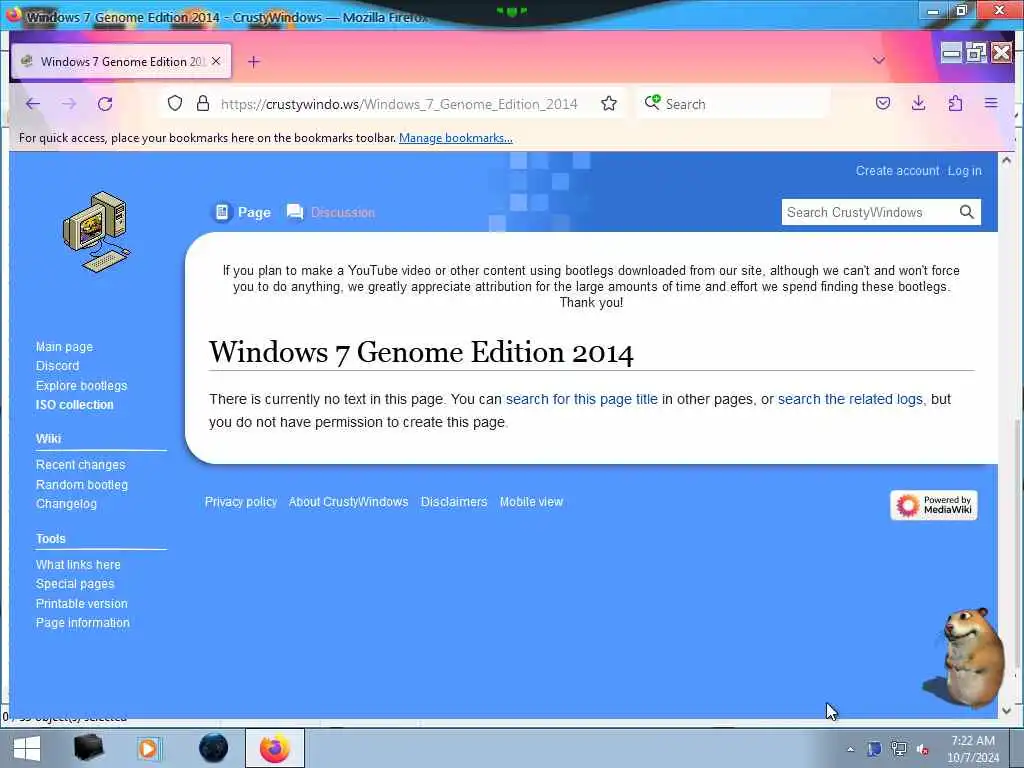Open the taskbar clock and date

click(973, 749)
